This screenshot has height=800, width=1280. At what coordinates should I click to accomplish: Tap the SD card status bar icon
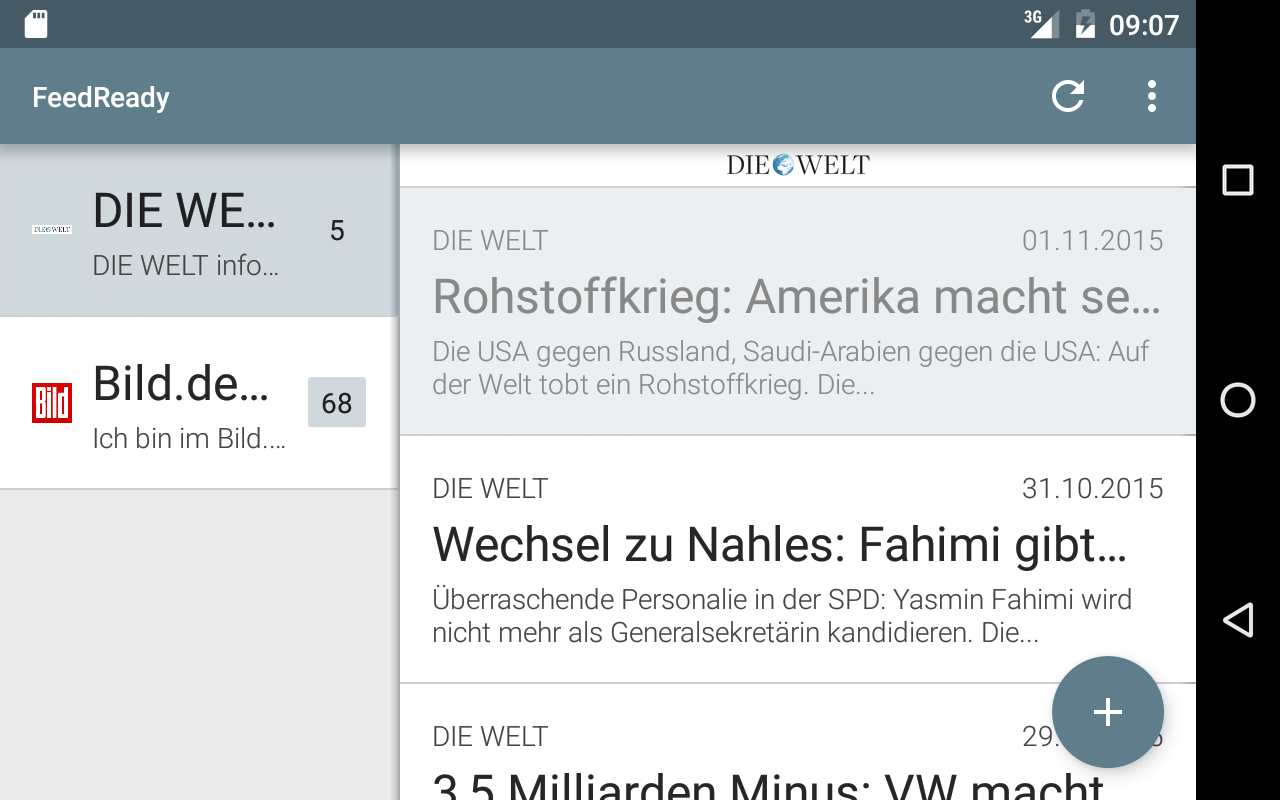36,24
